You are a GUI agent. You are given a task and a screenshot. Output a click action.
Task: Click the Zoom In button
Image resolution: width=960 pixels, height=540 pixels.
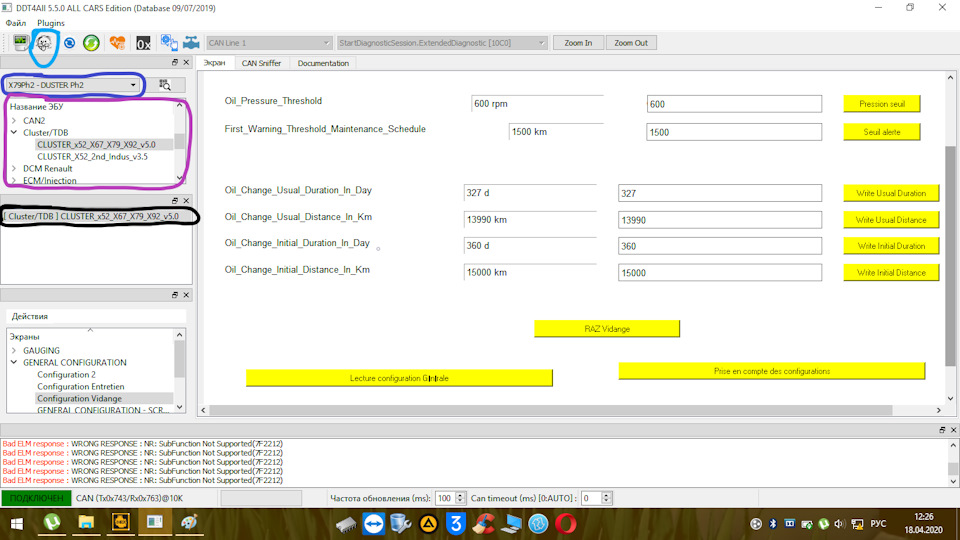point(578,43)
